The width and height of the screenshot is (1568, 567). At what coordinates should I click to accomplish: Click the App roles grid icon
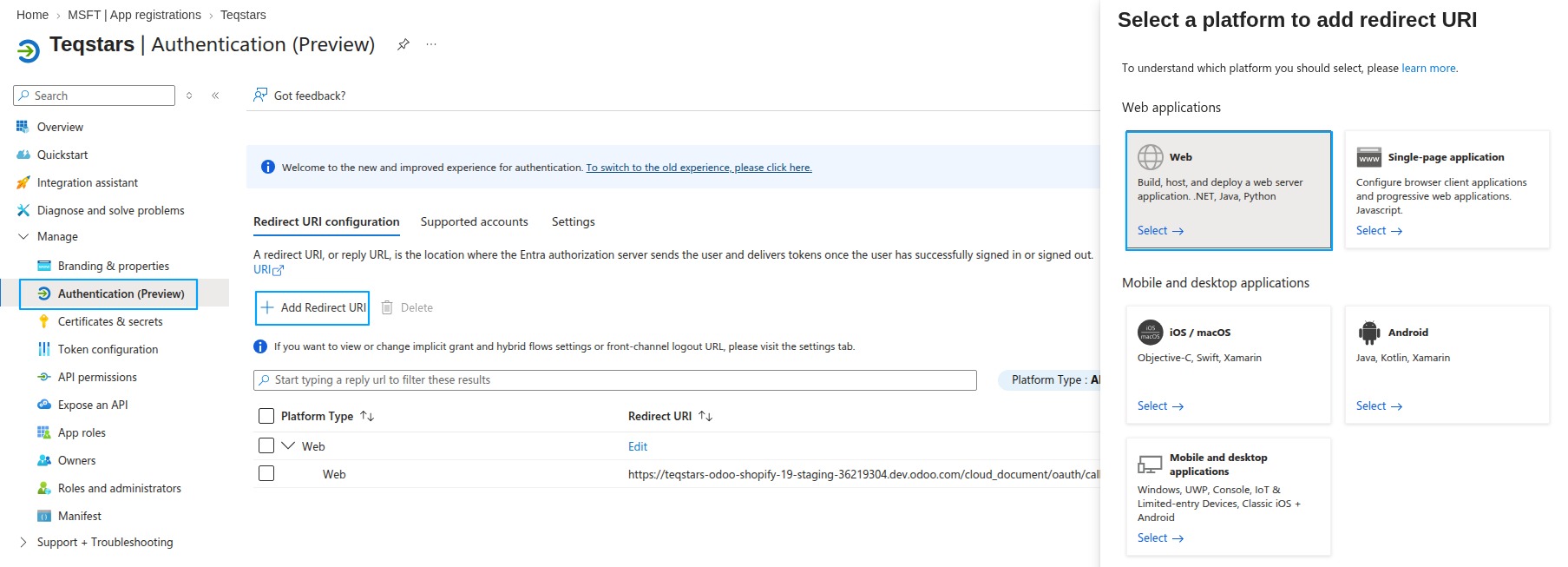43,432
